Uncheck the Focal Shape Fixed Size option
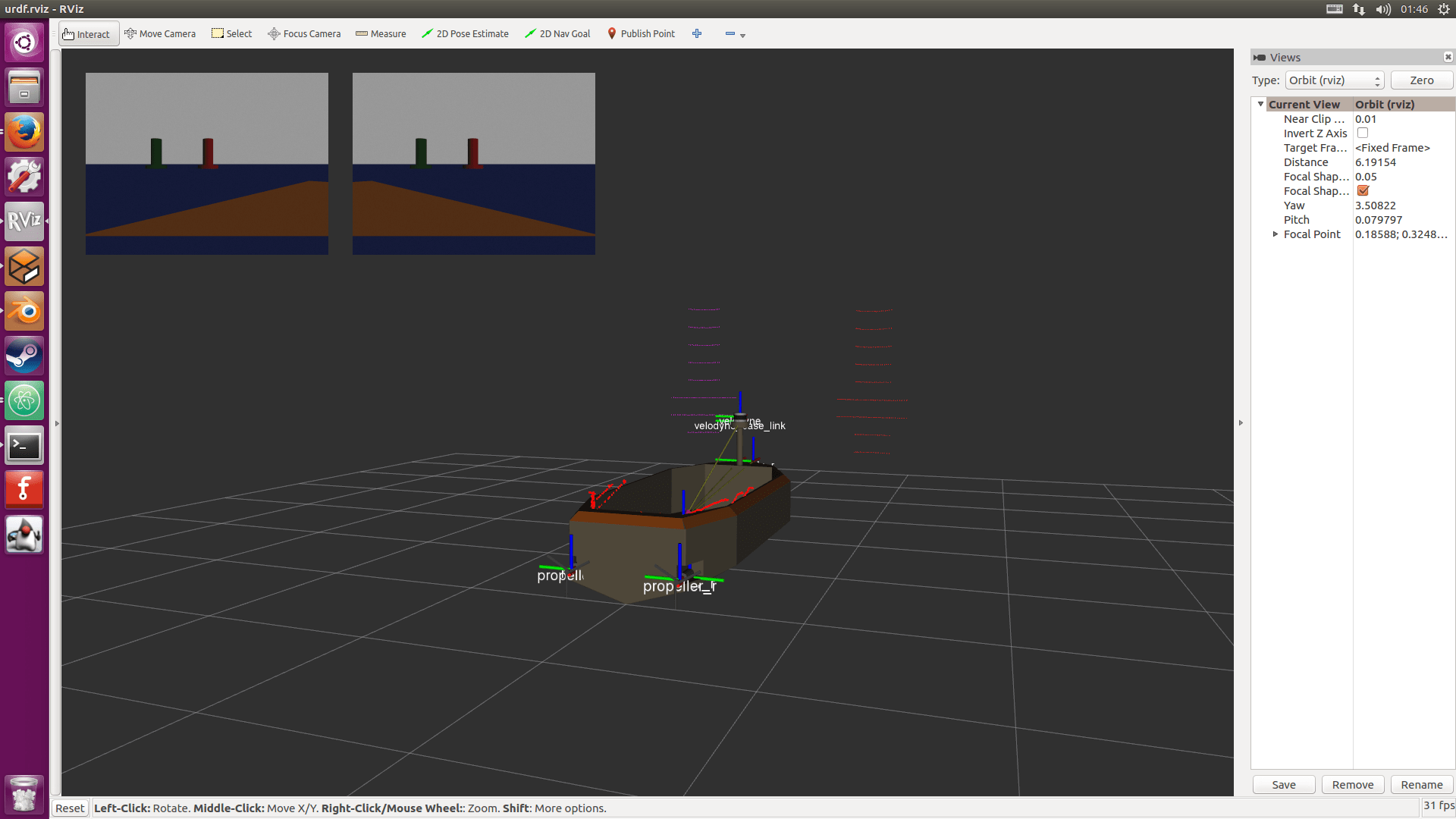 click(1363, 190)
